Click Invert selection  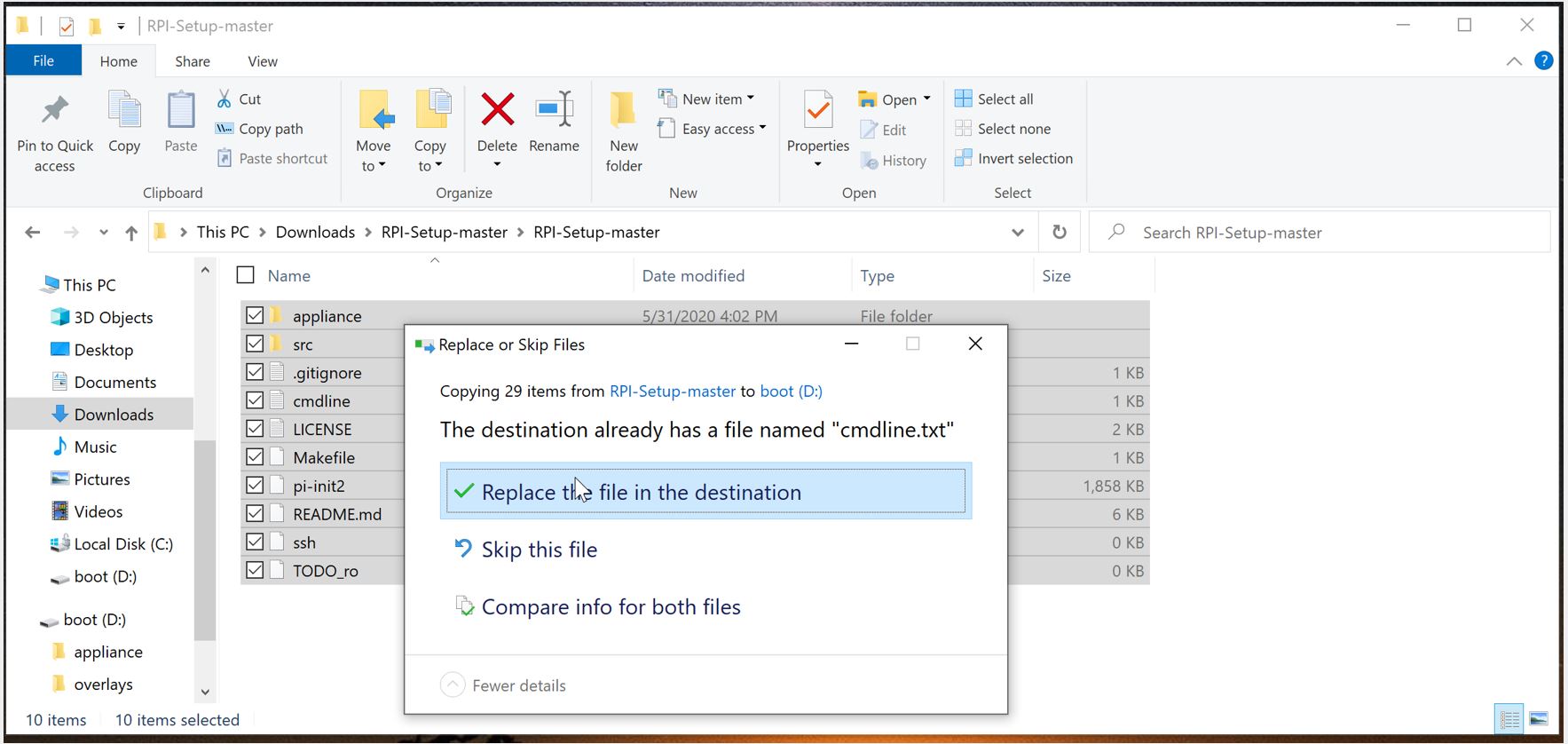pyautogui.click(x=1014, y=158)
